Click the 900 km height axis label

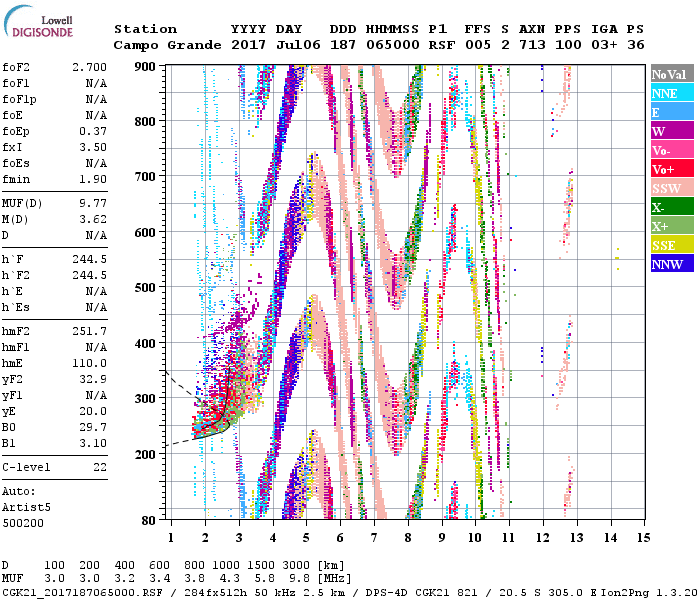148,67
